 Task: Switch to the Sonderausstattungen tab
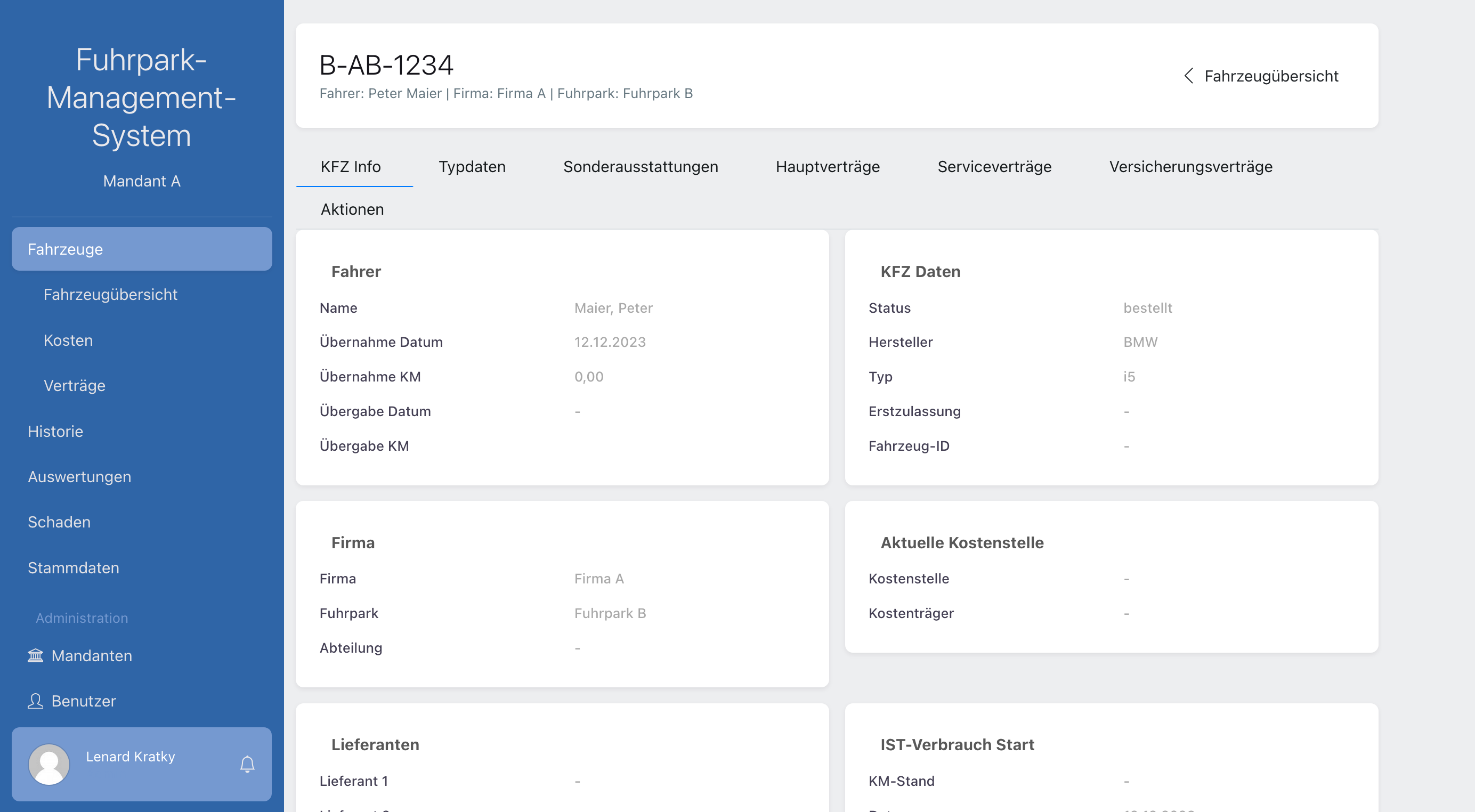[x=640, y=167]
